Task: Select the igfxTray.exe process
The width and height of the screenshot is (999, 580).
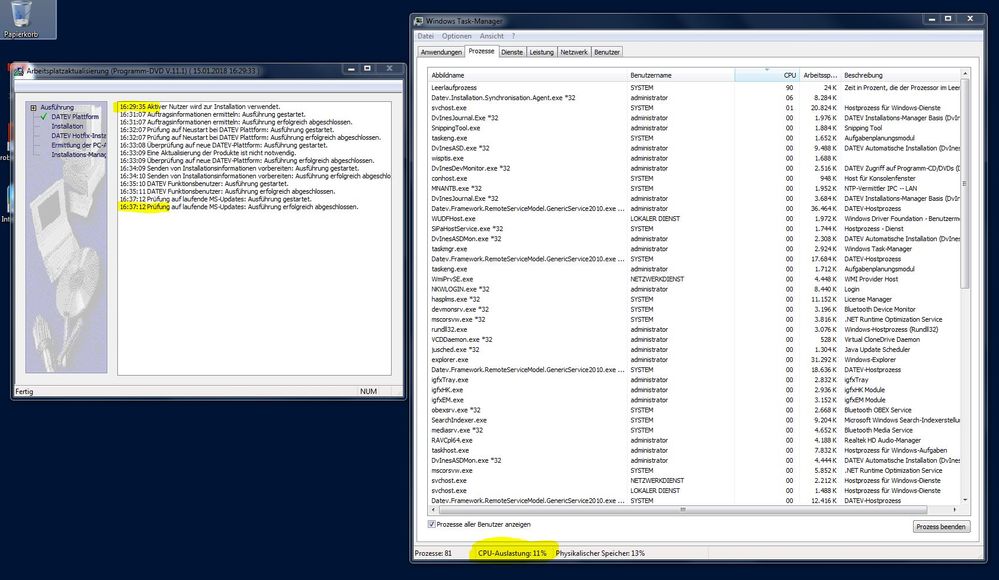Action: [x=694, y=380]
